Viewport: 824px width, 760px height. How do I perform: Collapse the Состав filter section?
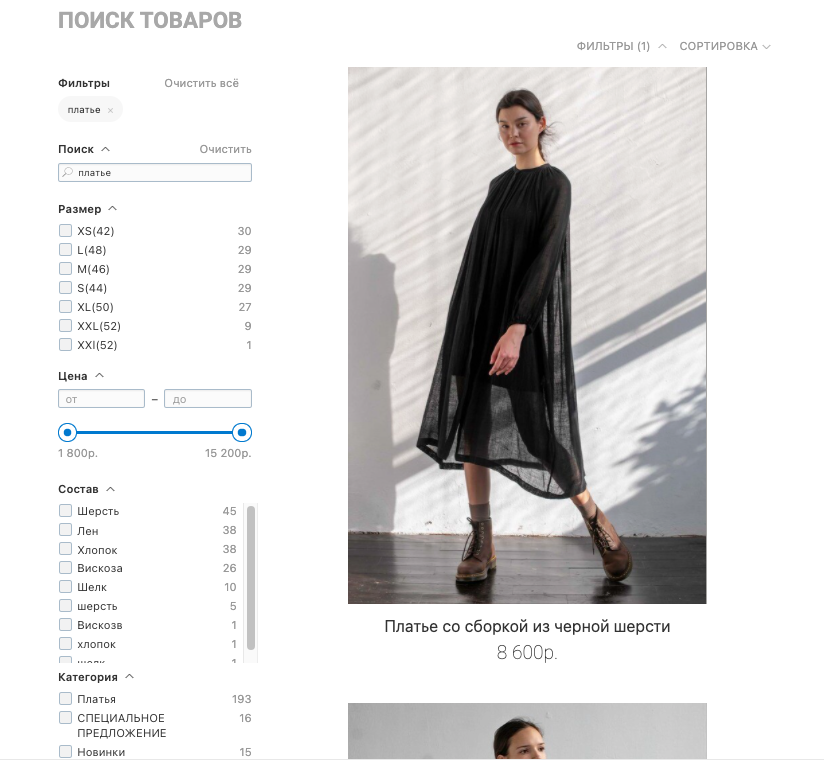pyautogui.click(x=110, y=489)
